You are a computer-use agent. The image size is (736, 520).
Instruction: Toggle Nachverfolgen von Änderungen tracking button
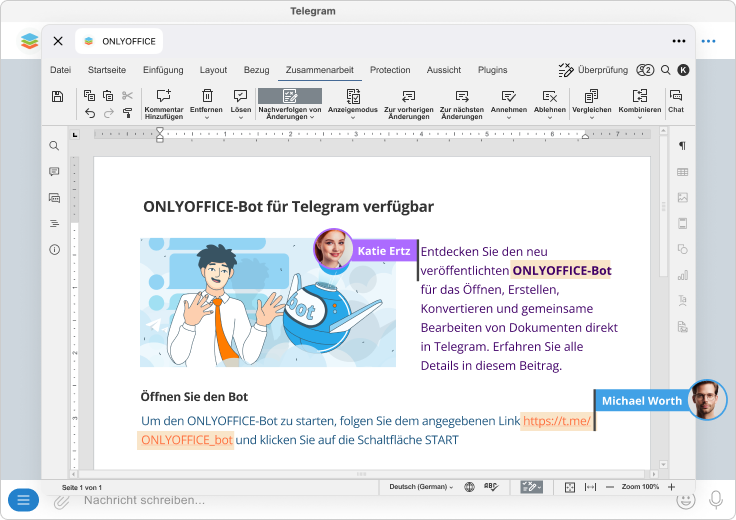[290, 104]
